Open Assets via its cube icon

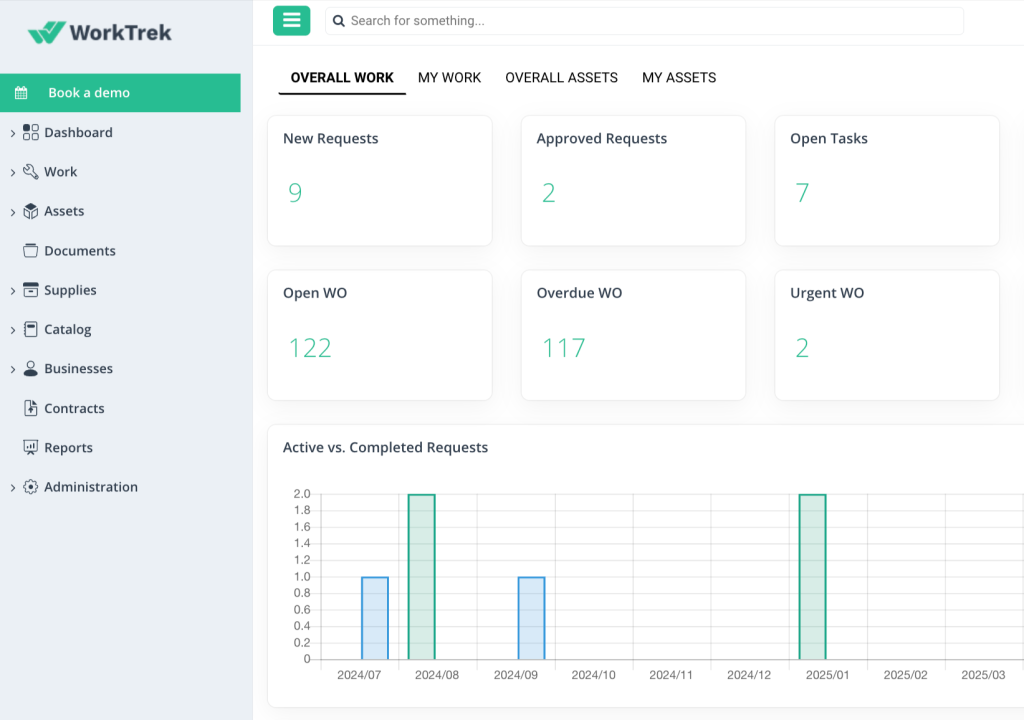point(31,211)
